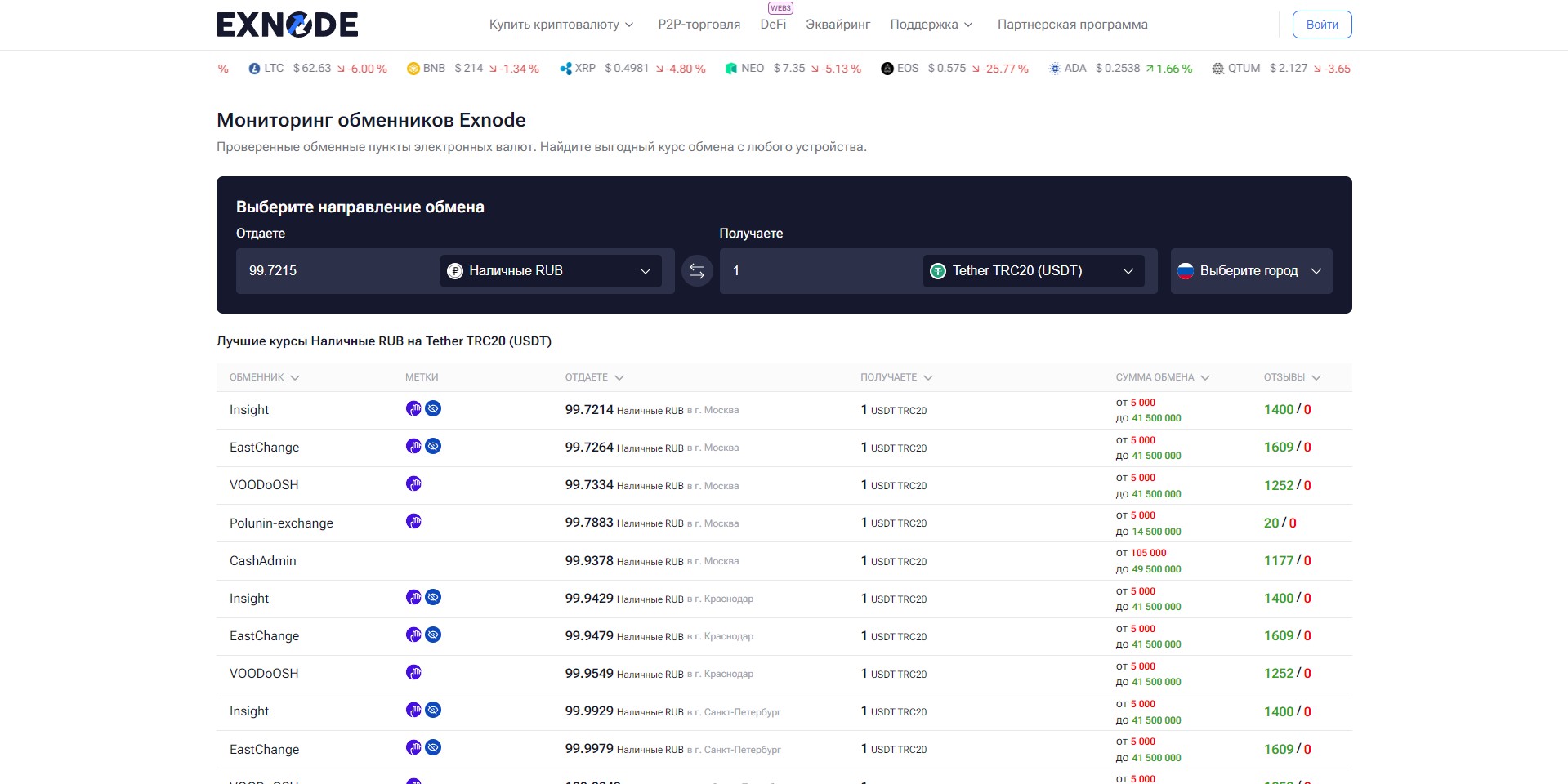Open EastChange exchanger with rate 99.7264
This screenshot has width=1568, height=784.
click(x=265, y=448)
